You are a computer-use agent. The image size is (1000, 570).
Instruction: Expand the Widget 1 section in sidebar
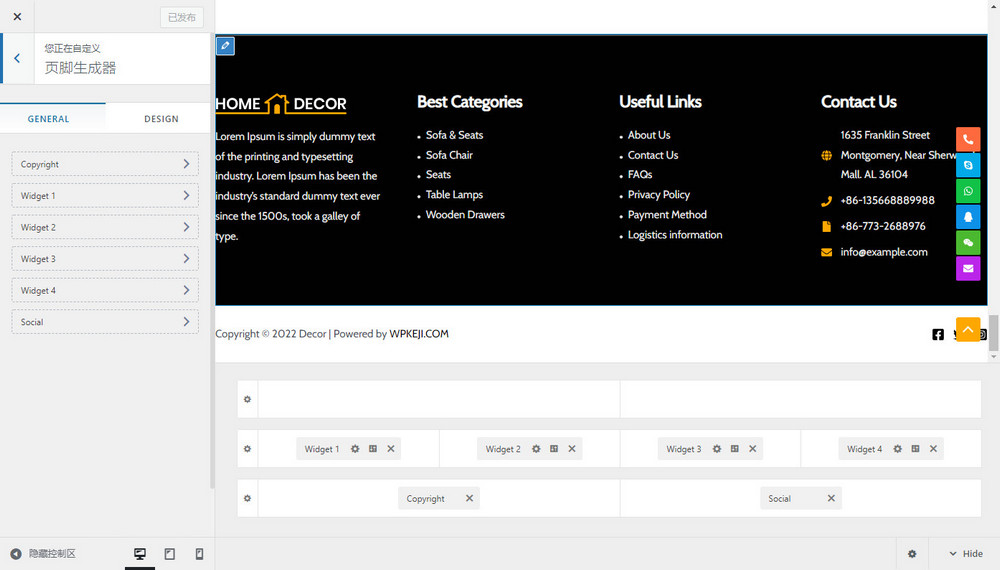(105, 196)
